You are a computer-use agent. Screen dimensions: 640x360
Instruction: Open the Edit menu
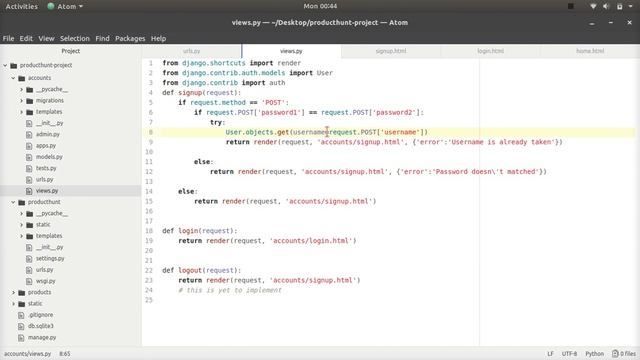[x=26, y=38]
